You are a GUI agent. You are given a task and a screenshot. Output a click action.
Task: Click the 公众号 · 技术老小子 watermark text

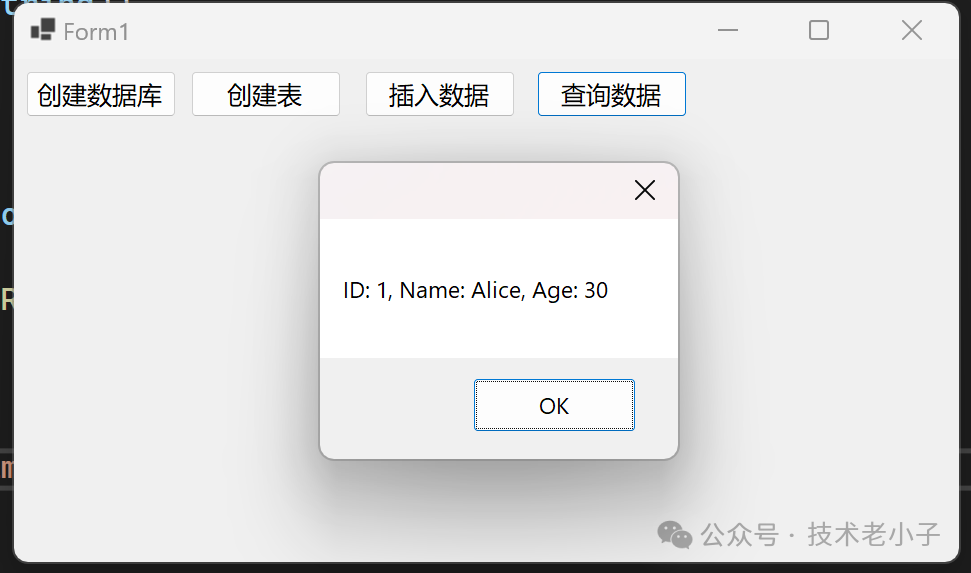pos(820,535)
